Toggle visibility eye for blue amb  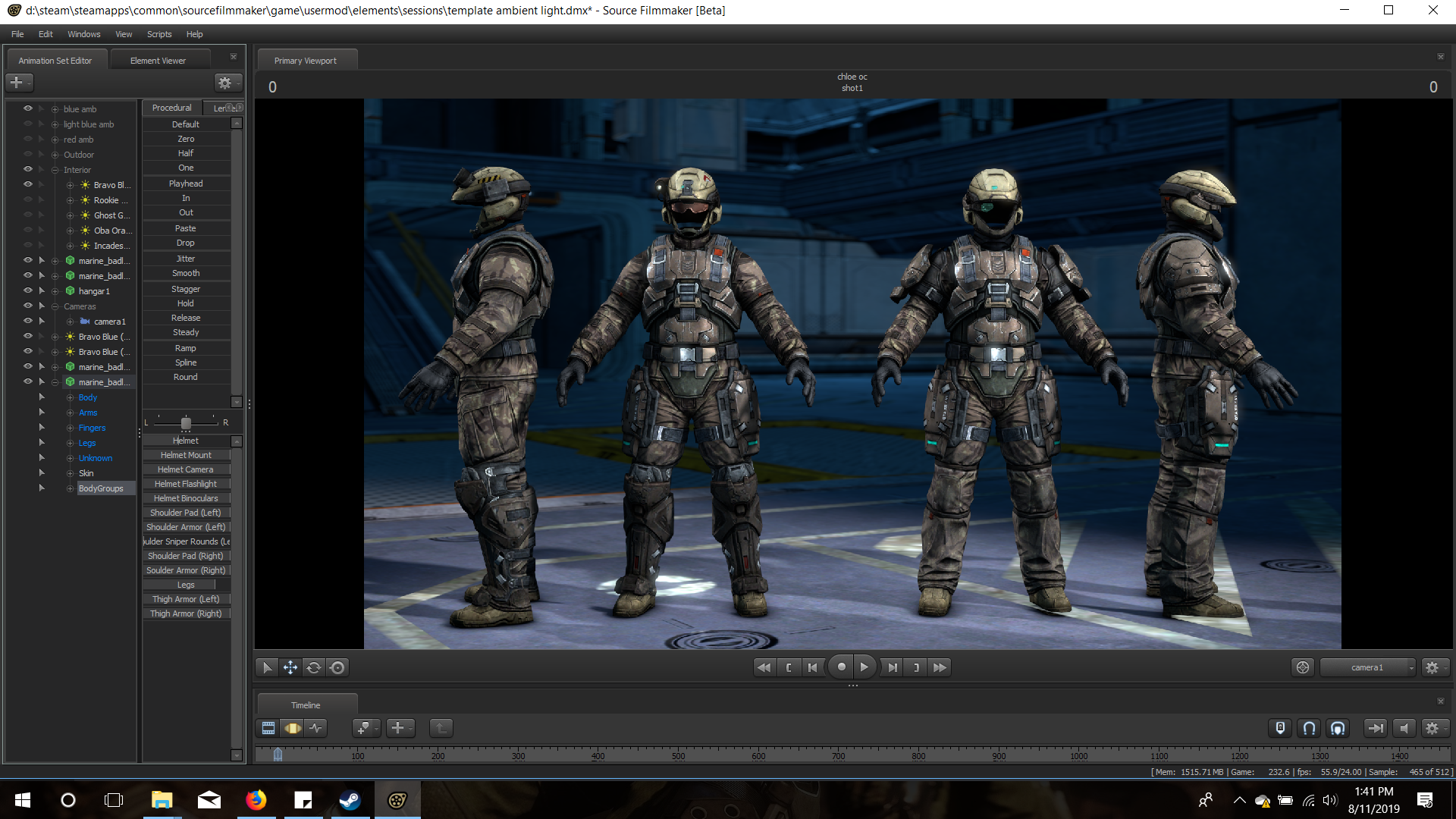tap(28, 108)
